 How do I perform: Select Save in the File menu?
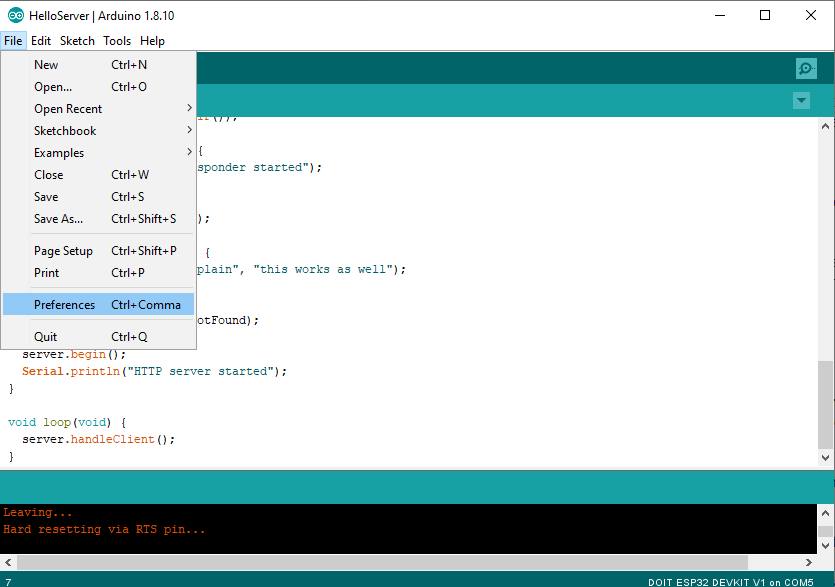coord(99,197)
